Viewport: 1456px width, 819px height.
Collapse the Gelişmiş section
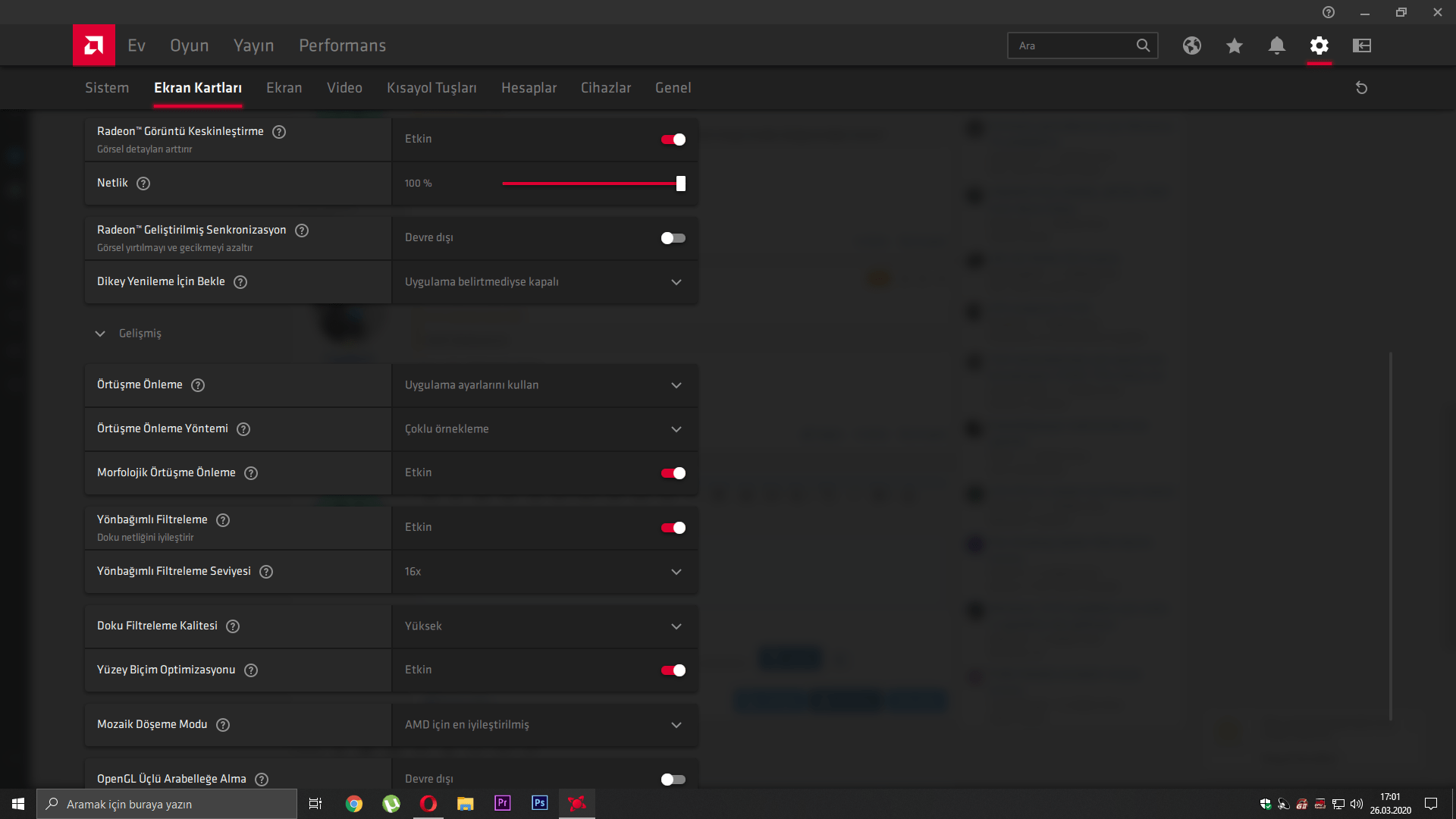pos(100,334)
